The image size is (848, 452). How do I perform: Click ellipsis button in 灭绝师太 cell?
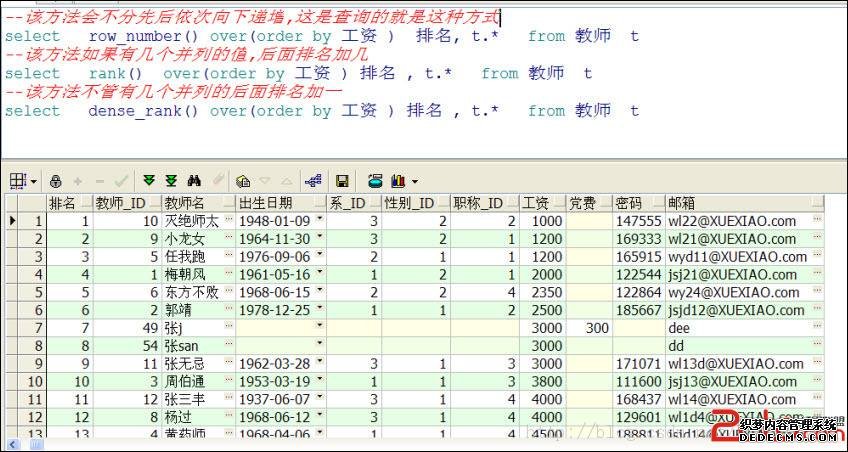click(x=227, y=221)
